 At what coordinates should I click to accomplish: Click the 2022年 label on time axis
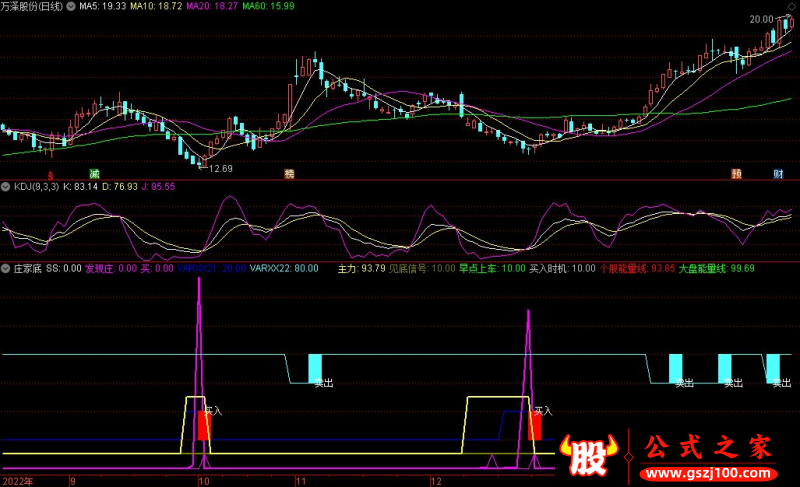click(17, 481)
